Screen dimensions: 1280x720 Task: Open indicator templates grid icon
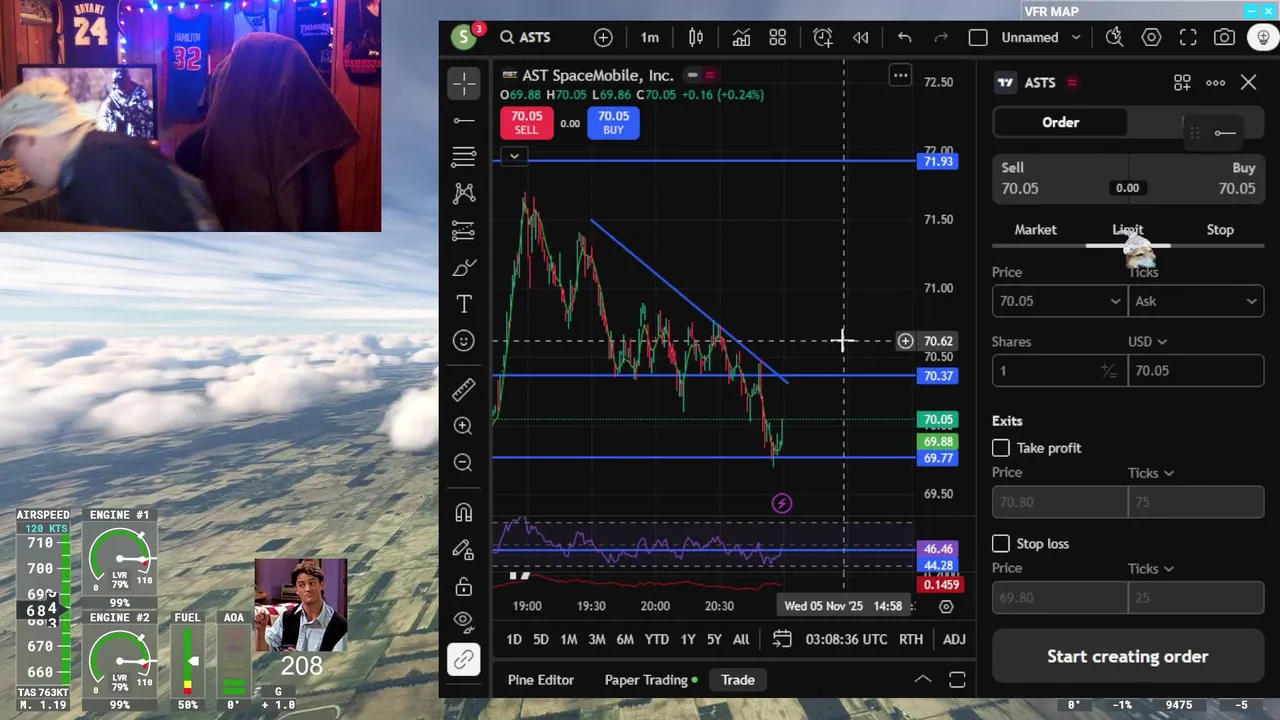pyautogui.click(x=777, y=37)
